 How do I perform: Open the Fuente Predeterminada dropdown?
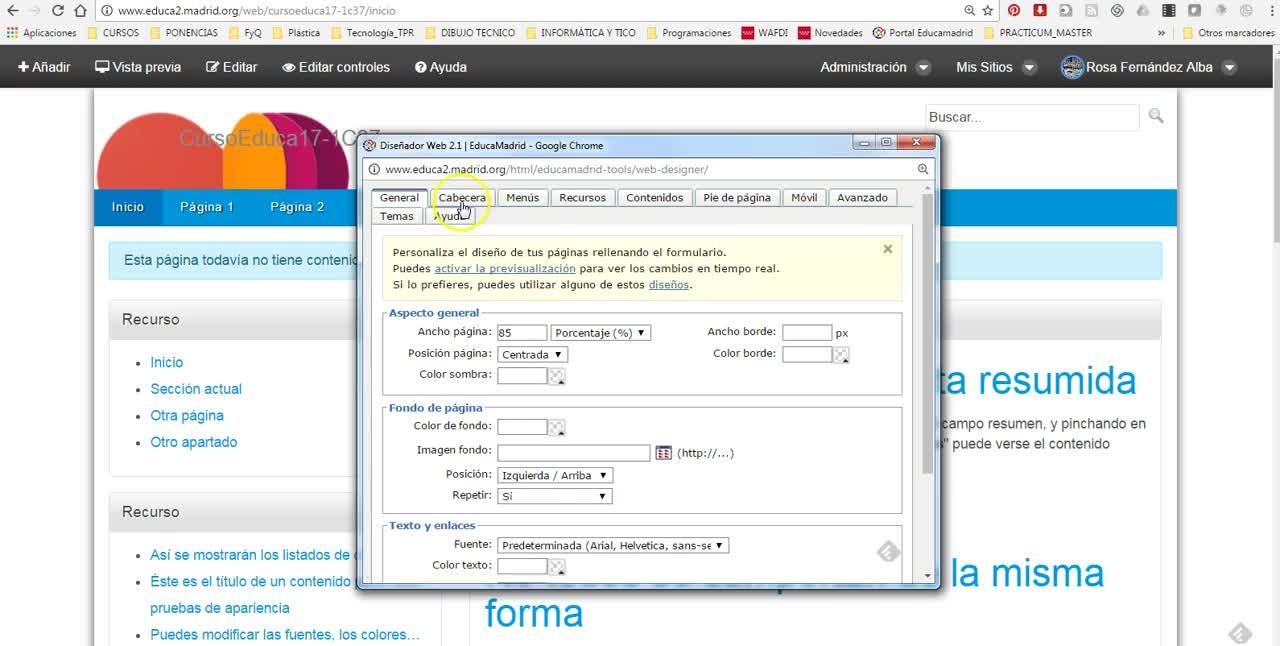613,545
